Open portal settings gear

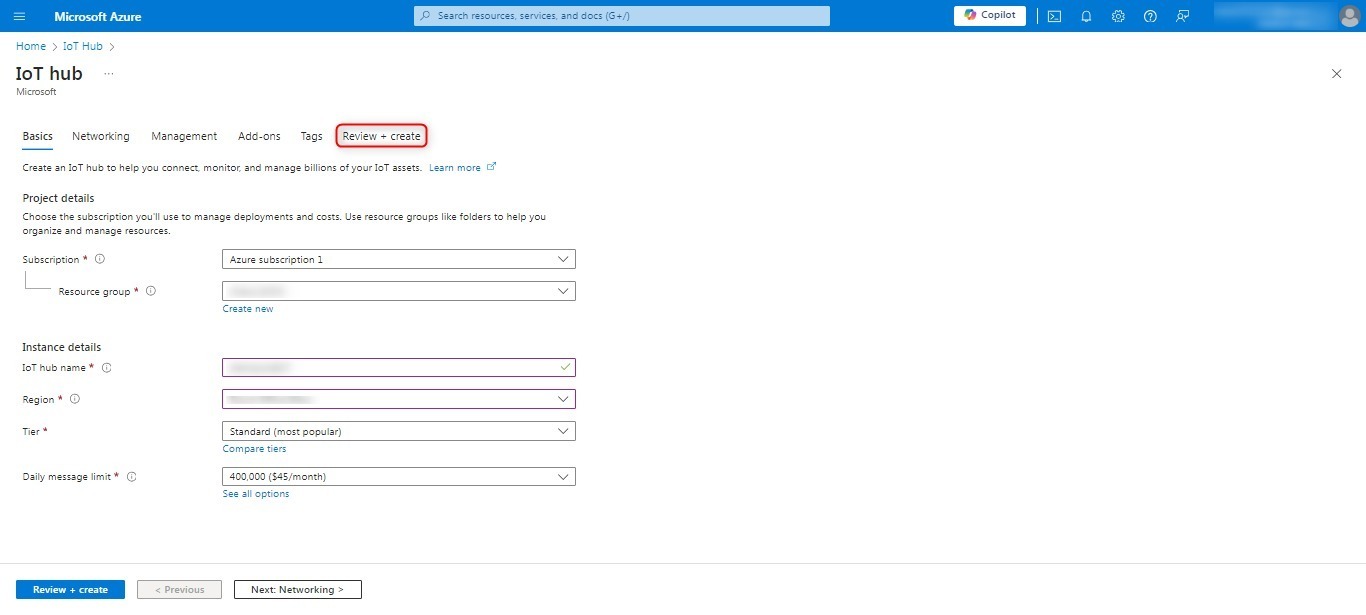tap(1118, 16)
